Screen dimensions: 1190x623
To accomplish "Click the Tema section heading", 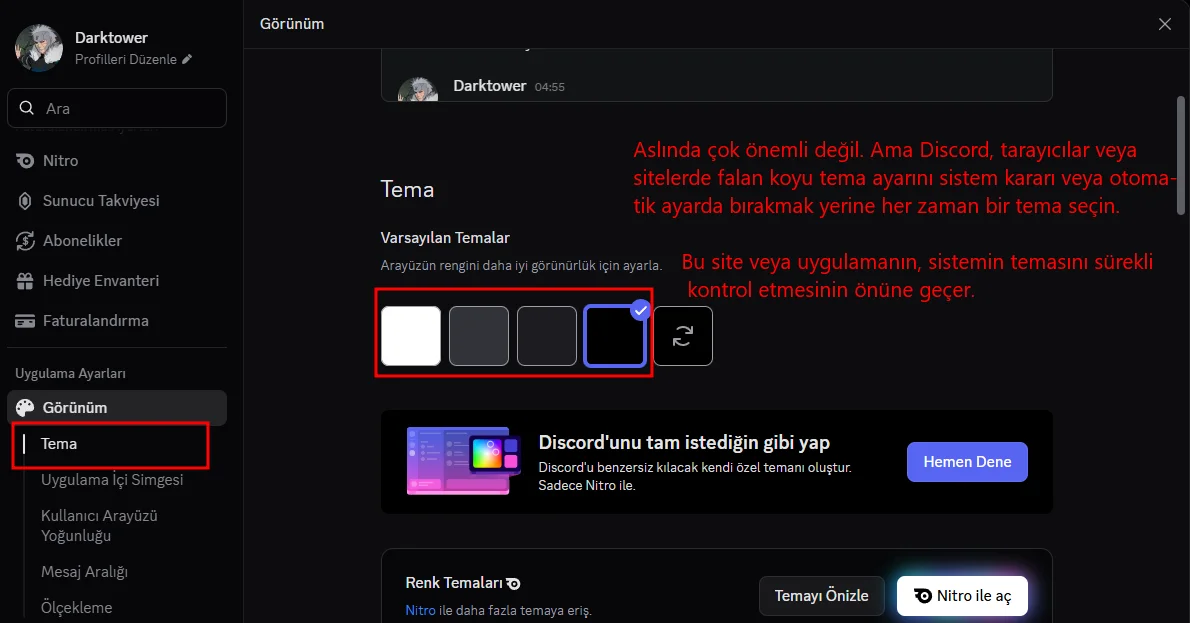I will pyautogui.click(x=407, y=189).
